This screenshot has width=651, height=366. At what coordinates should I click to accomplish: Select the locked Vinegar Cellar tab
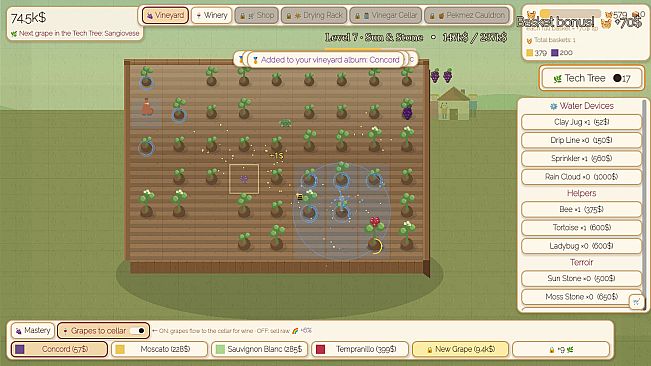point(386,15)
